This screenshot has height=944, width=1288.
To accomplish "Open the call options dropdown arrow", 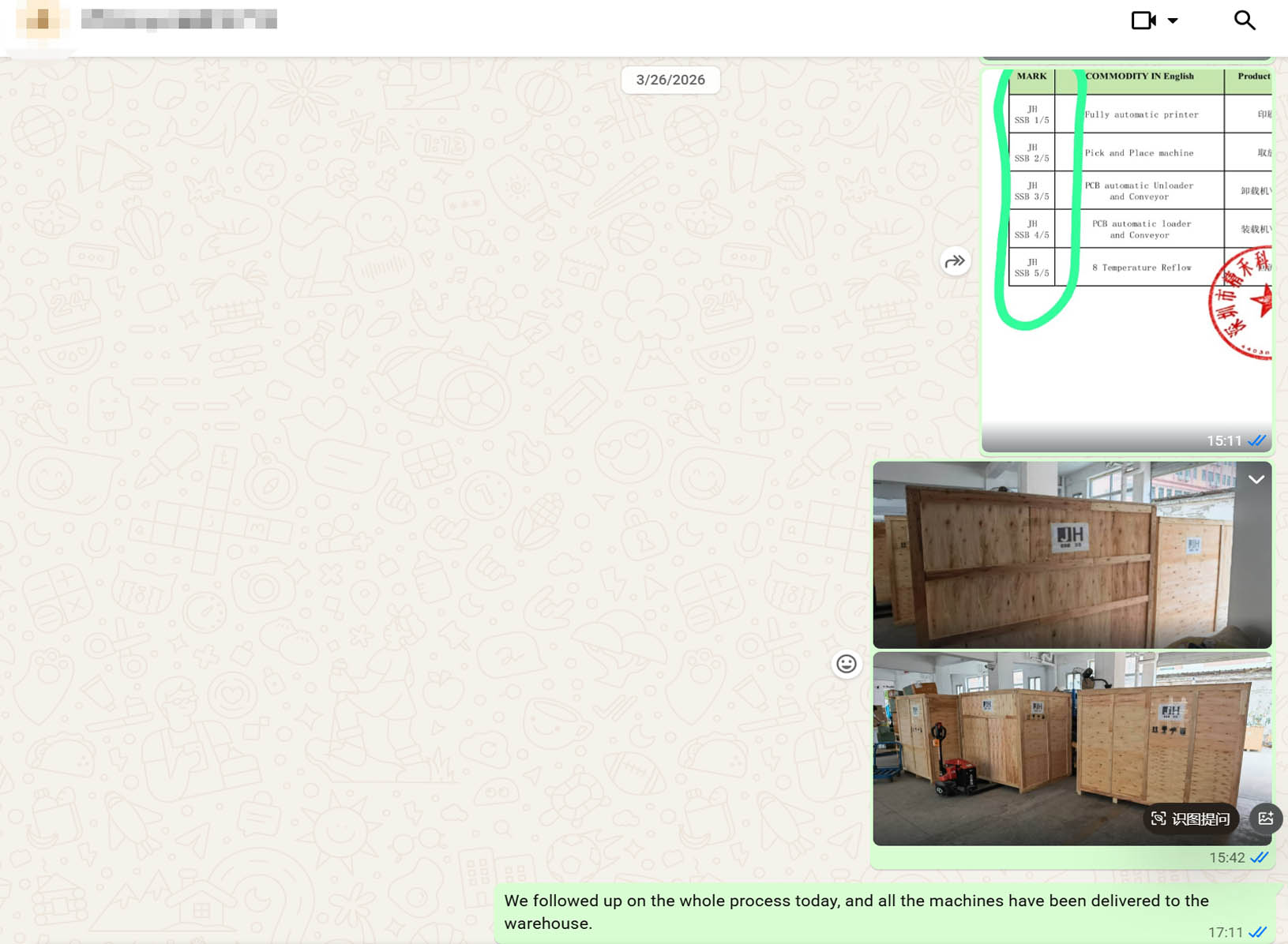I will point(1173,21).
